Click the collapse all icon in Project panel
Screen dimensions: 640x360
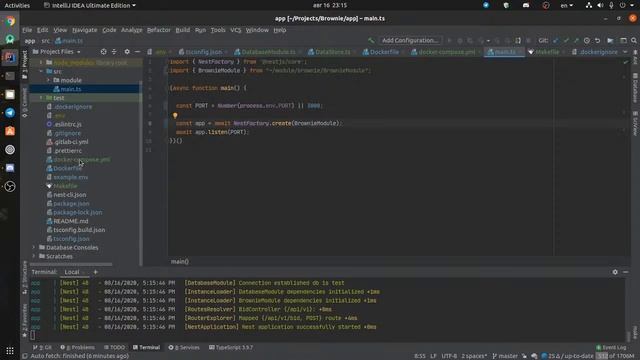(114, 52)
